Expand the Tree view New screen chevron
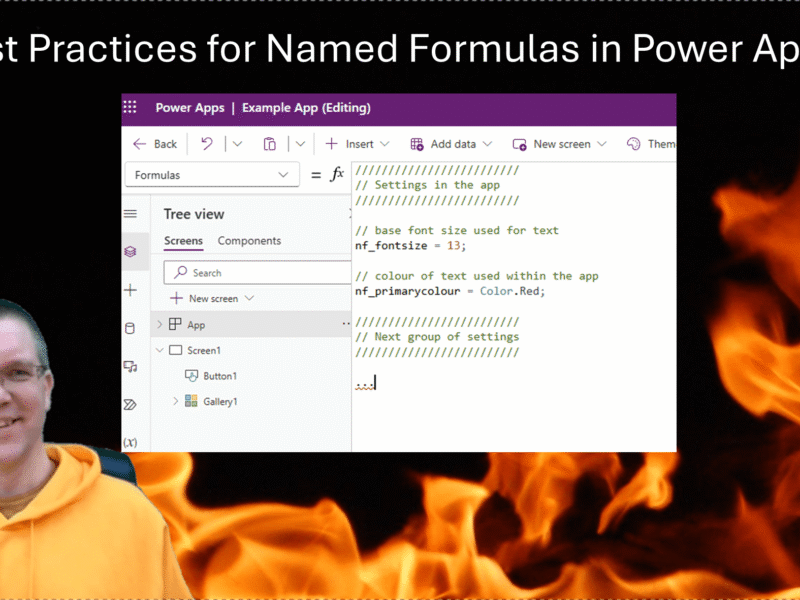The image size is (800, 600). coord(249,298)
